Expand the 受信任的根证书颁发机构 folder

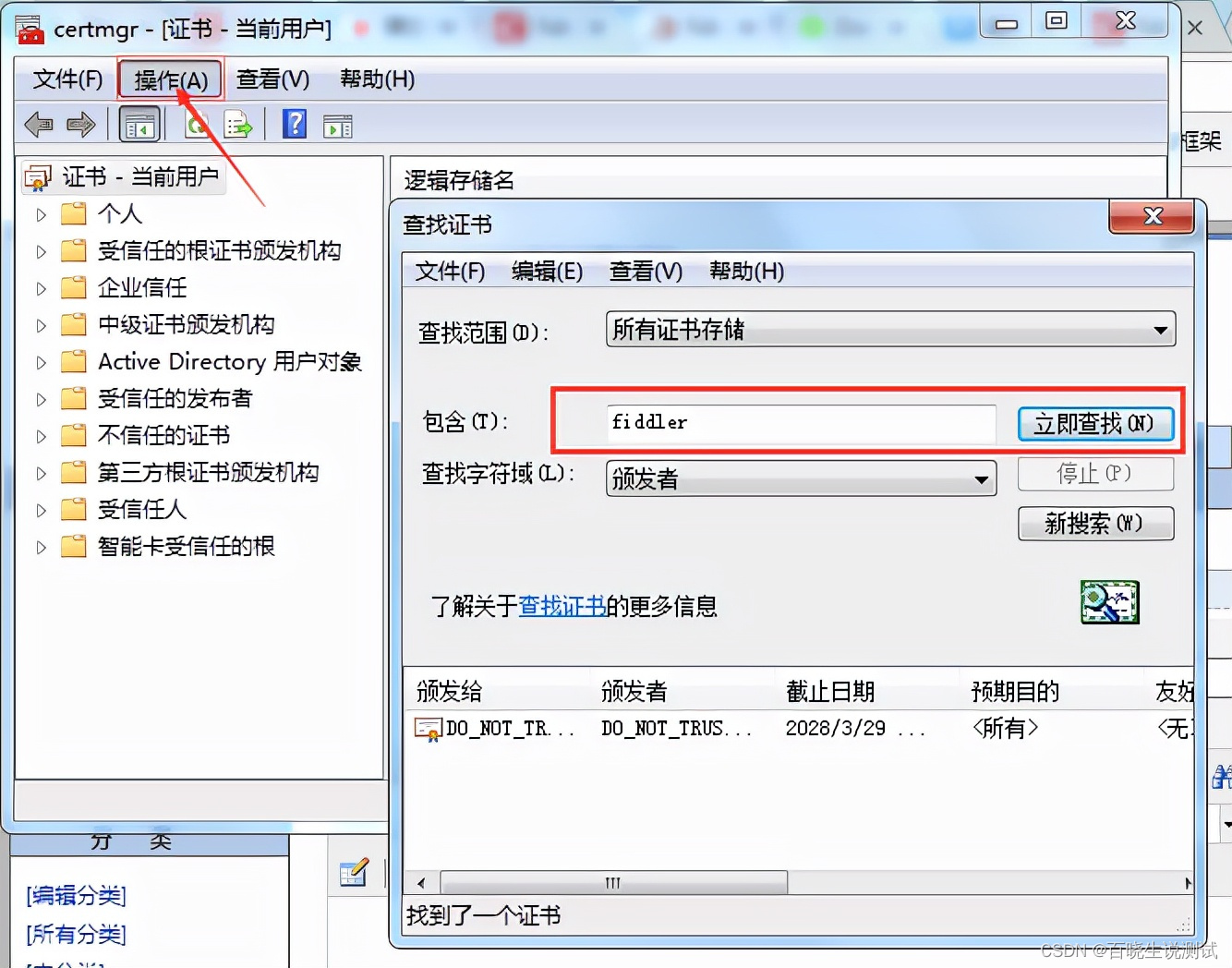pyautogui.click(x=41, y=250)
